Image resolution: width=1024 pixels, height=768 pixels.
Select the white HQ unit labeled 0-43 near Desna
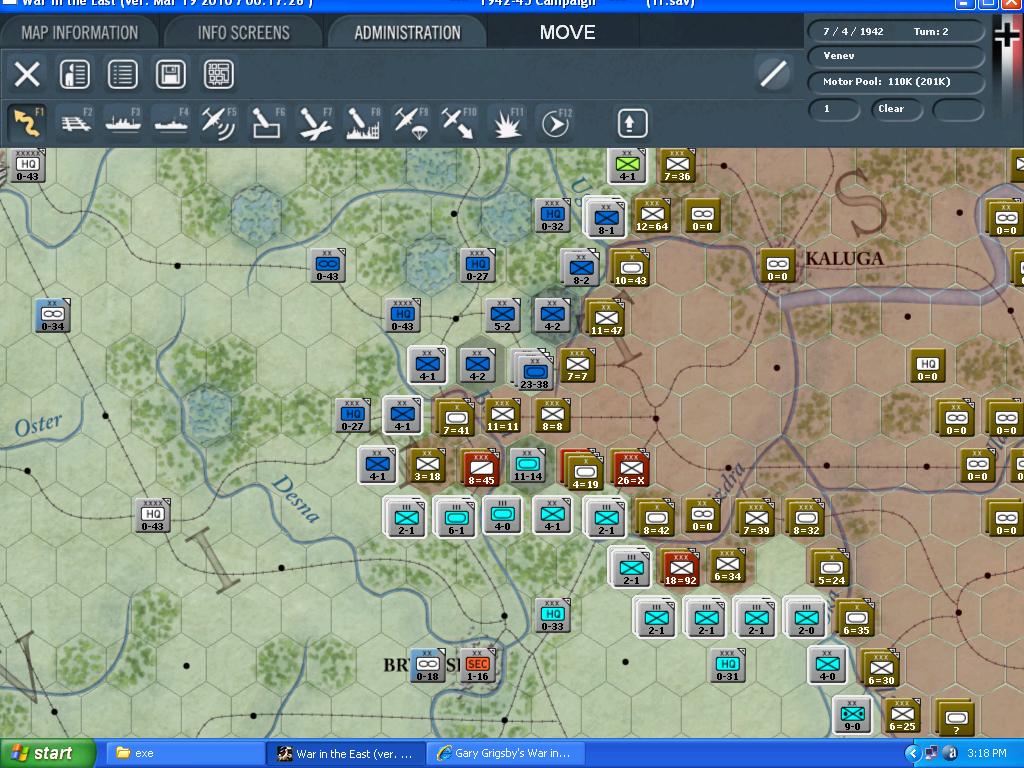(152, 515)
